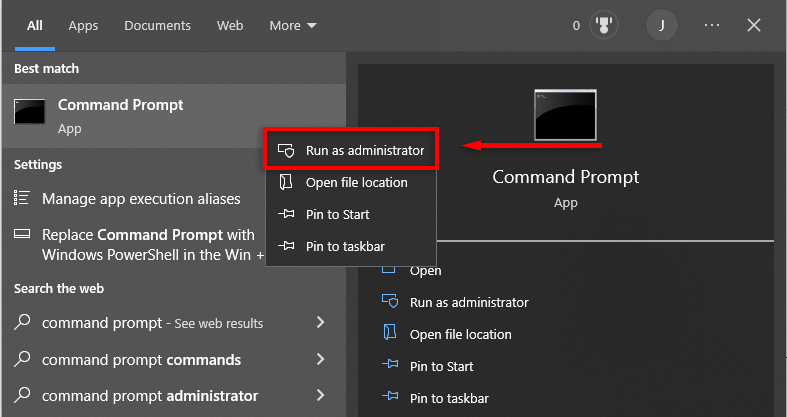The image size is (787, 417).
Task: Click the Manage app execution aliases icon
Action: click(x=23, y=199)
